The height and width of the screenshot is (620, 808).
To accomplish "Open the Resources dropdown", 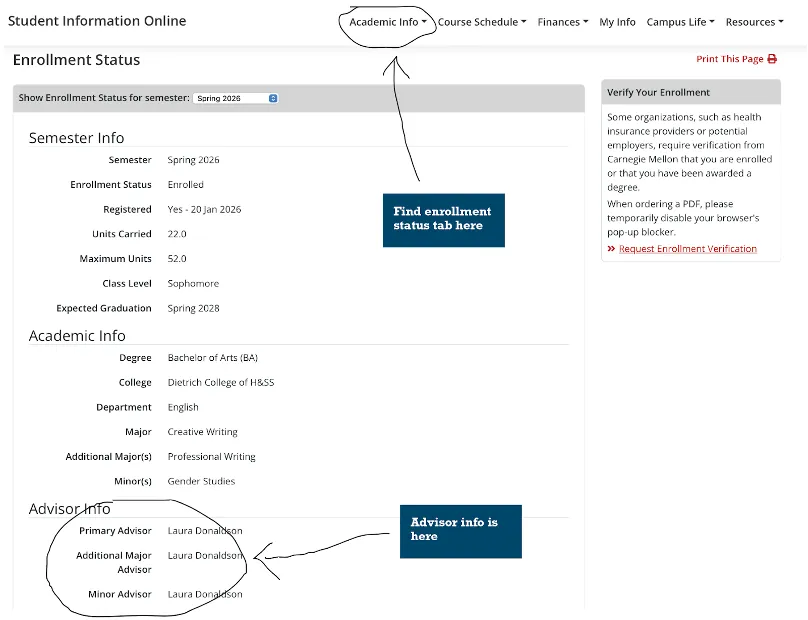I will [754, 22].
